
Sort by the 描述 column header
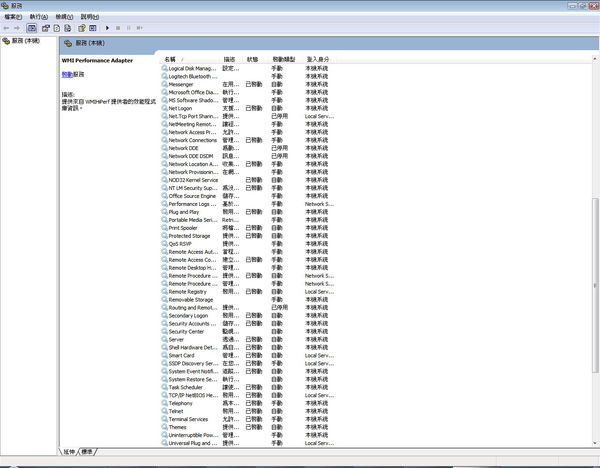[x=232, y=59]
